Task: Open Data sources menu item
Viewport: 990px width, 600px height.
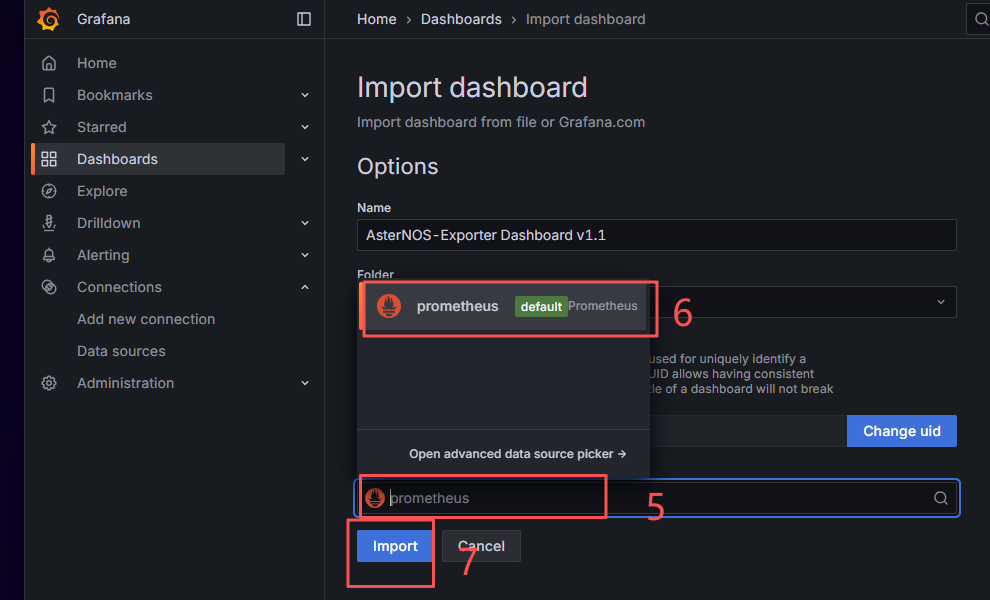Action: [121, 351]
